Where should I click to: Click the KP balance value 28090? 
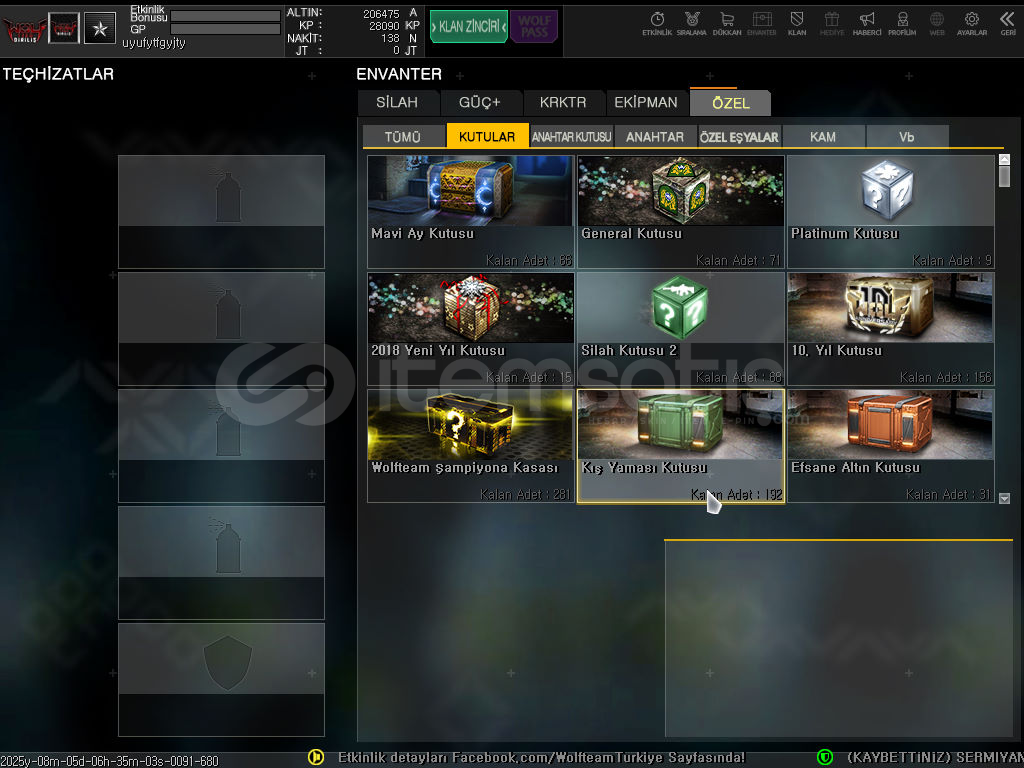384,25
